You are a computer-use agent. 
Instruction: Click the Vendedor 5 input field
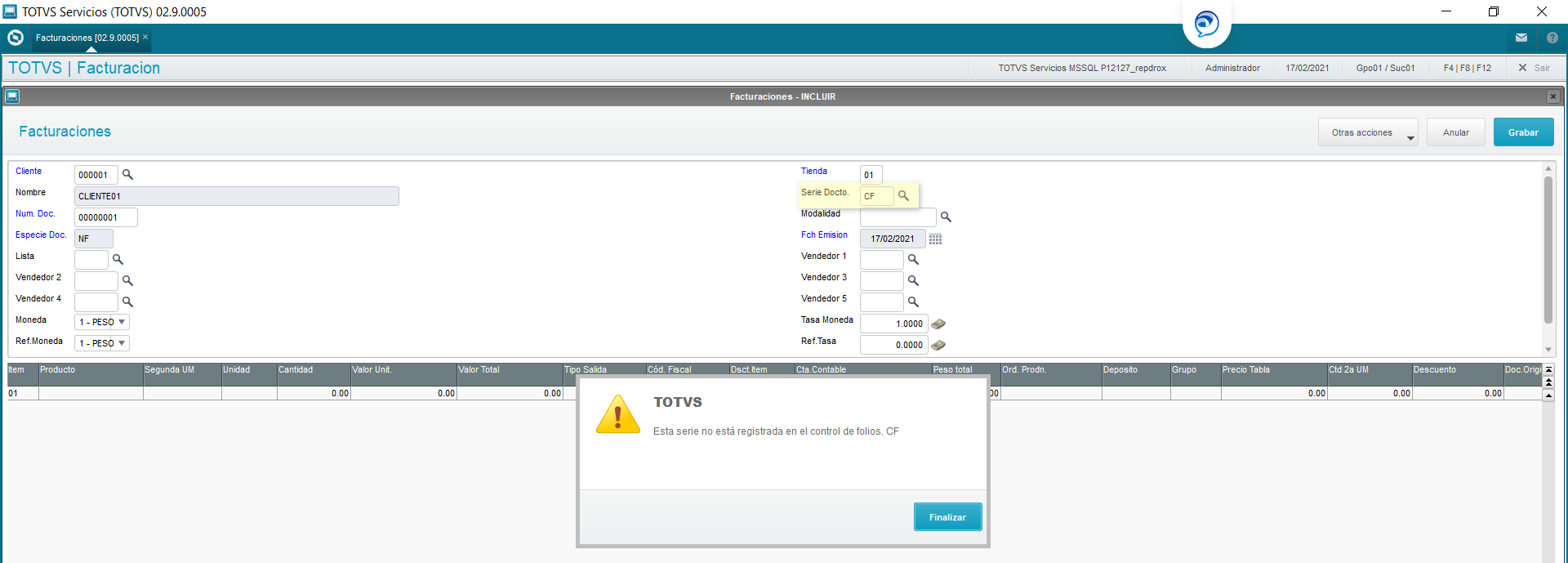coord(882,302)
